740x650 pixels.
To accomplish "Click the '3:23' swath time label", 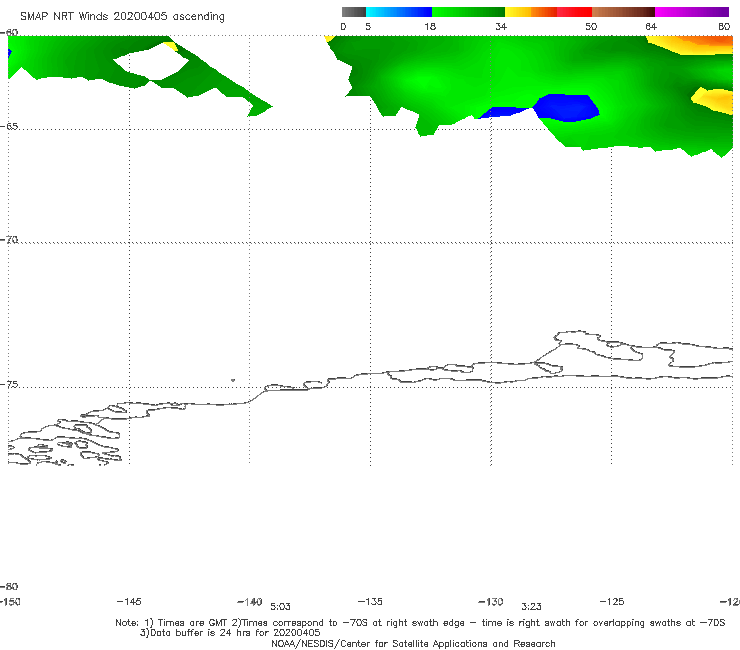I will pyautogui.click(x=531, y=607).
